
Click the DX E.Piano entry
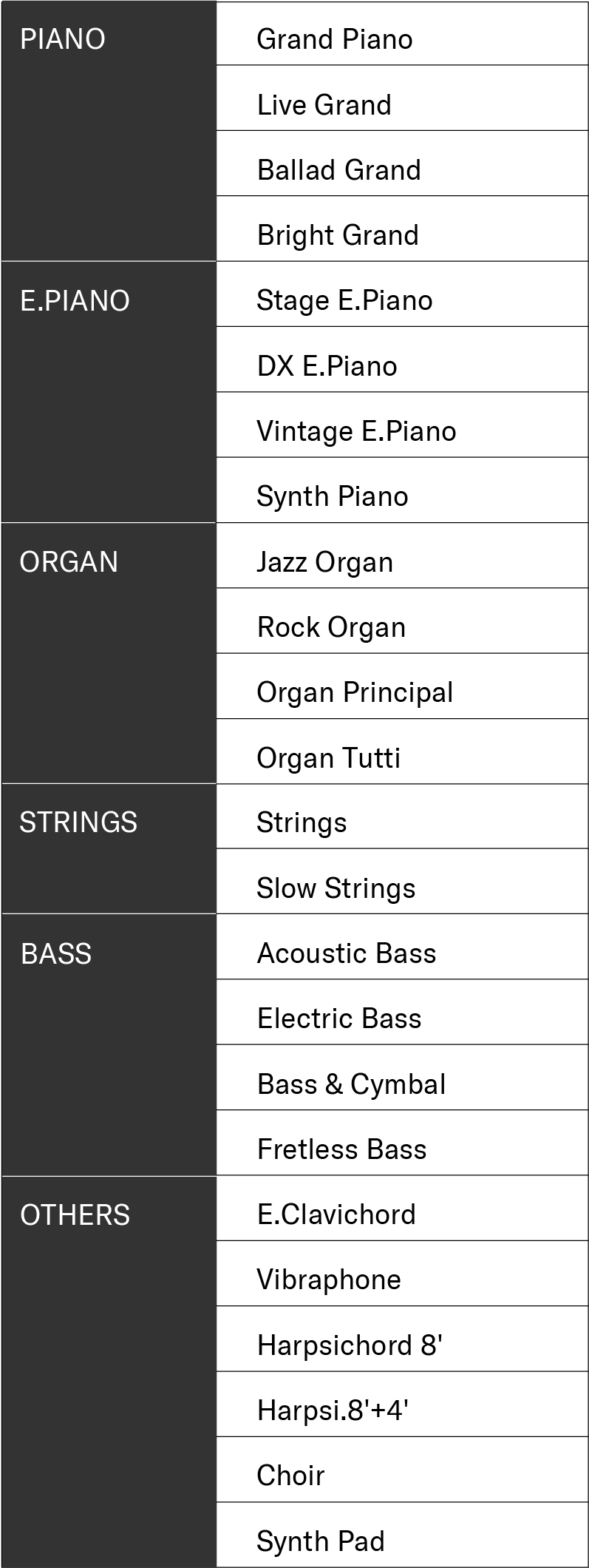click(327, 366)
